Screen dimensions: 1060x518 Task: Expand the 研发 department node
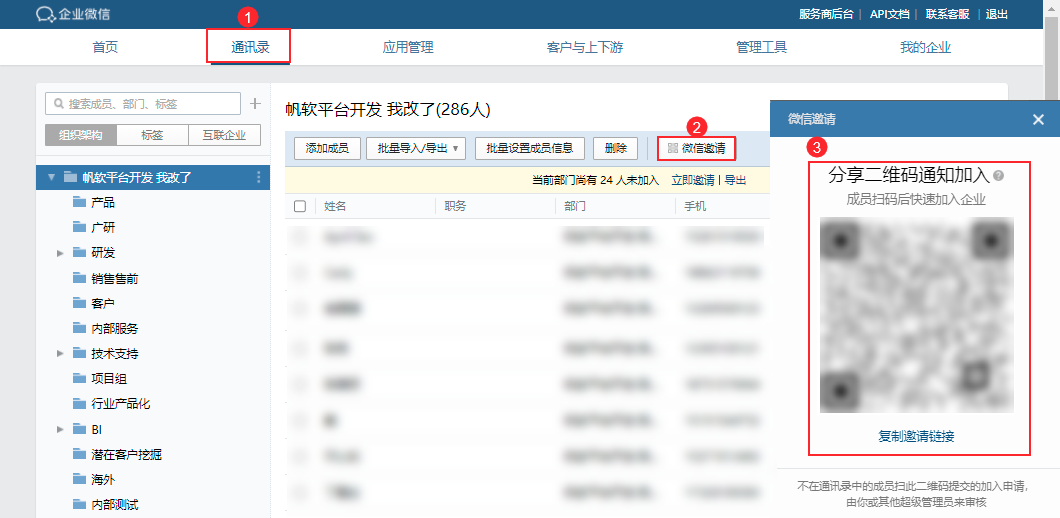pyautogui.click(x=60, y=253)
